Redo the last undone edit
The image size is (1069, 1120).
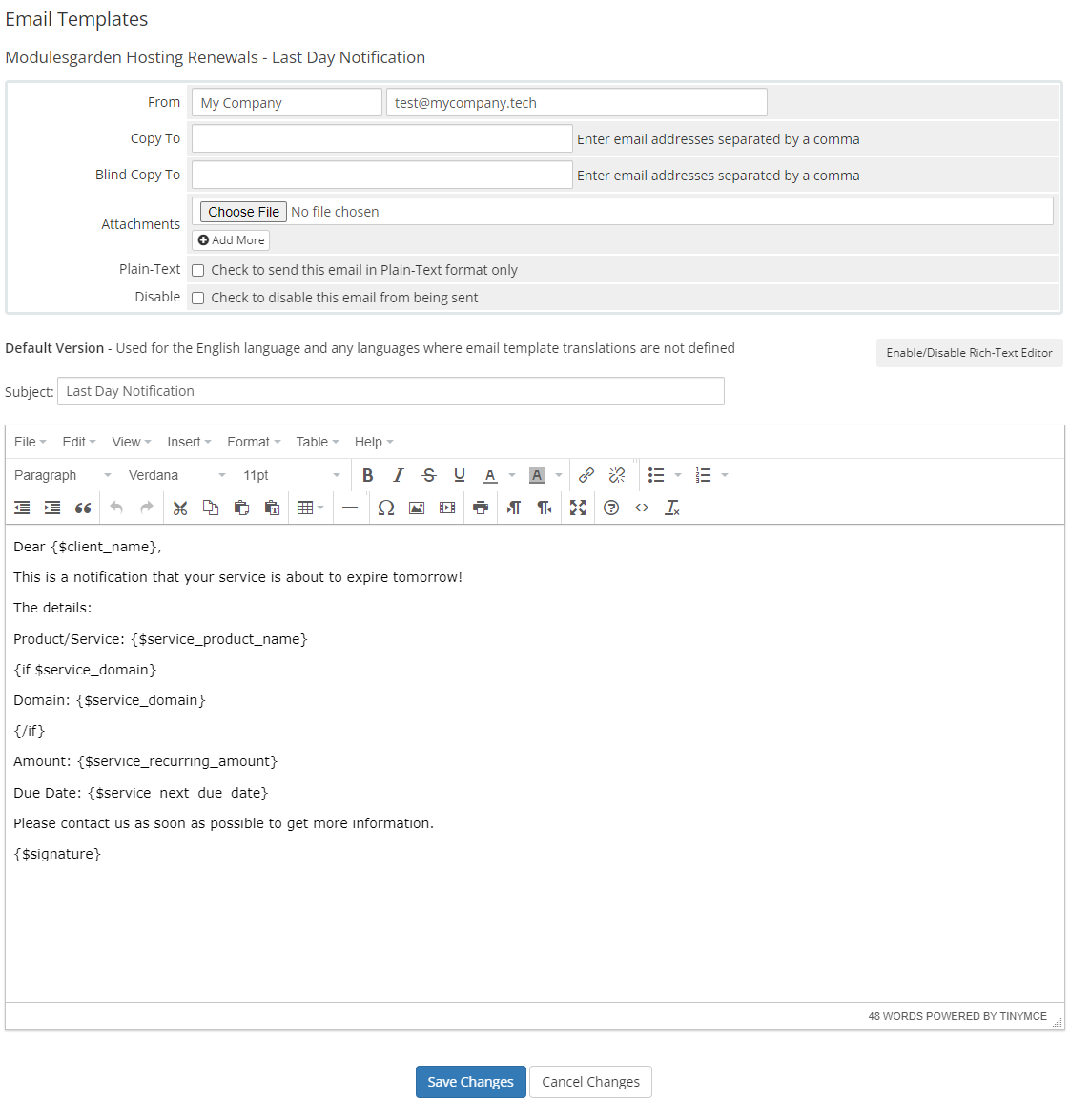[x=147, y=508]
